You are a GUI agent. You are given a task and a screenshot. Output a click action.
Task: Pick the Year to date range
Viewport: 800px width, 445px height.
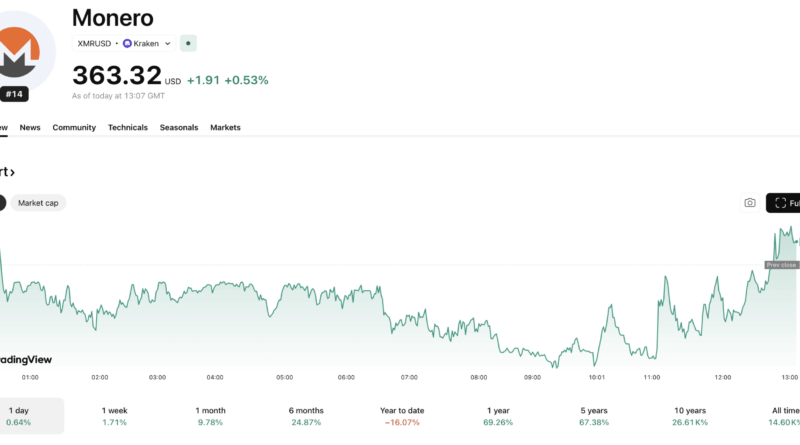402,416
